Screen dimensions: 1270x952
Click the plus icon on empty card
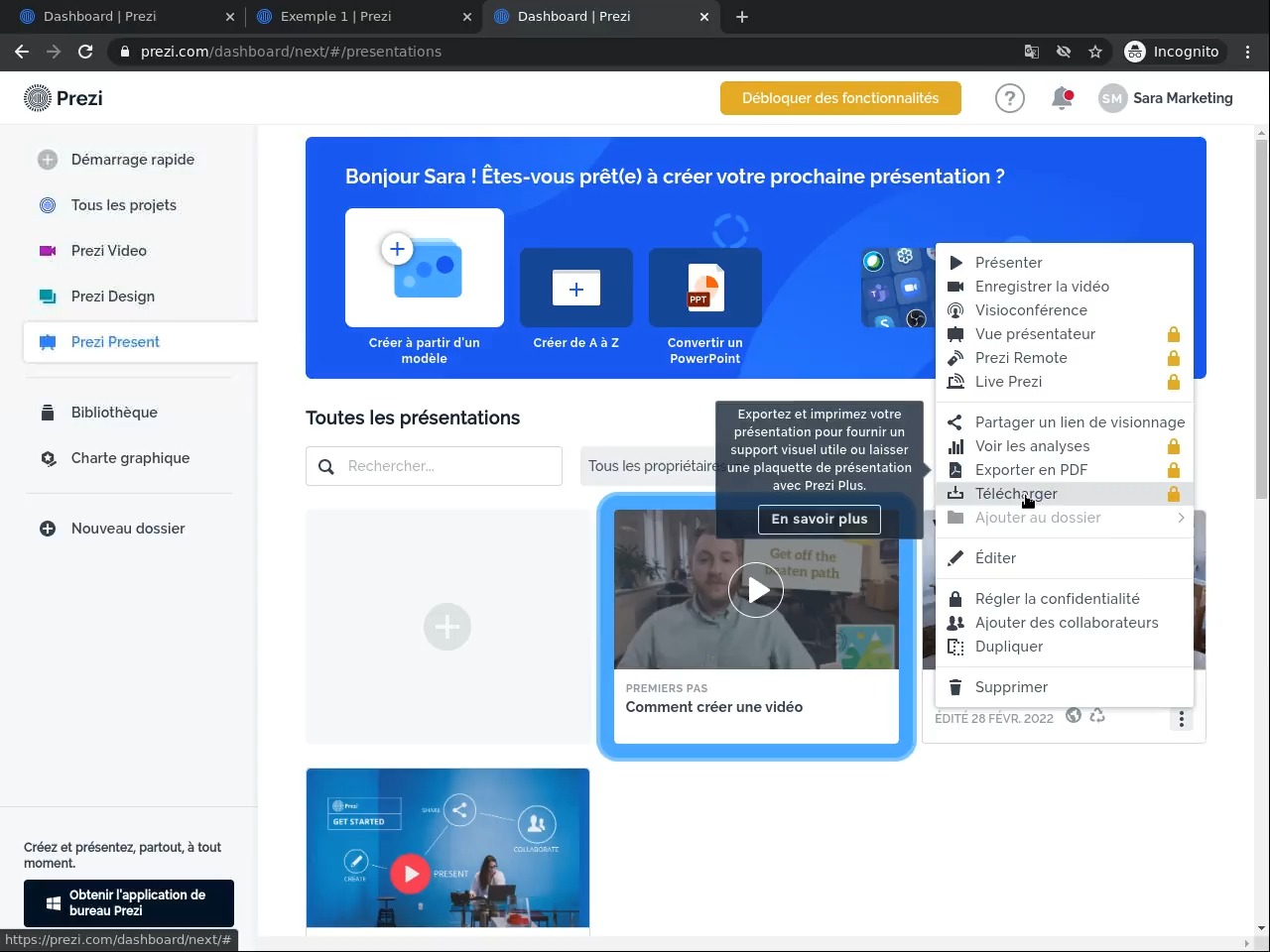click(x=447, y=627)
